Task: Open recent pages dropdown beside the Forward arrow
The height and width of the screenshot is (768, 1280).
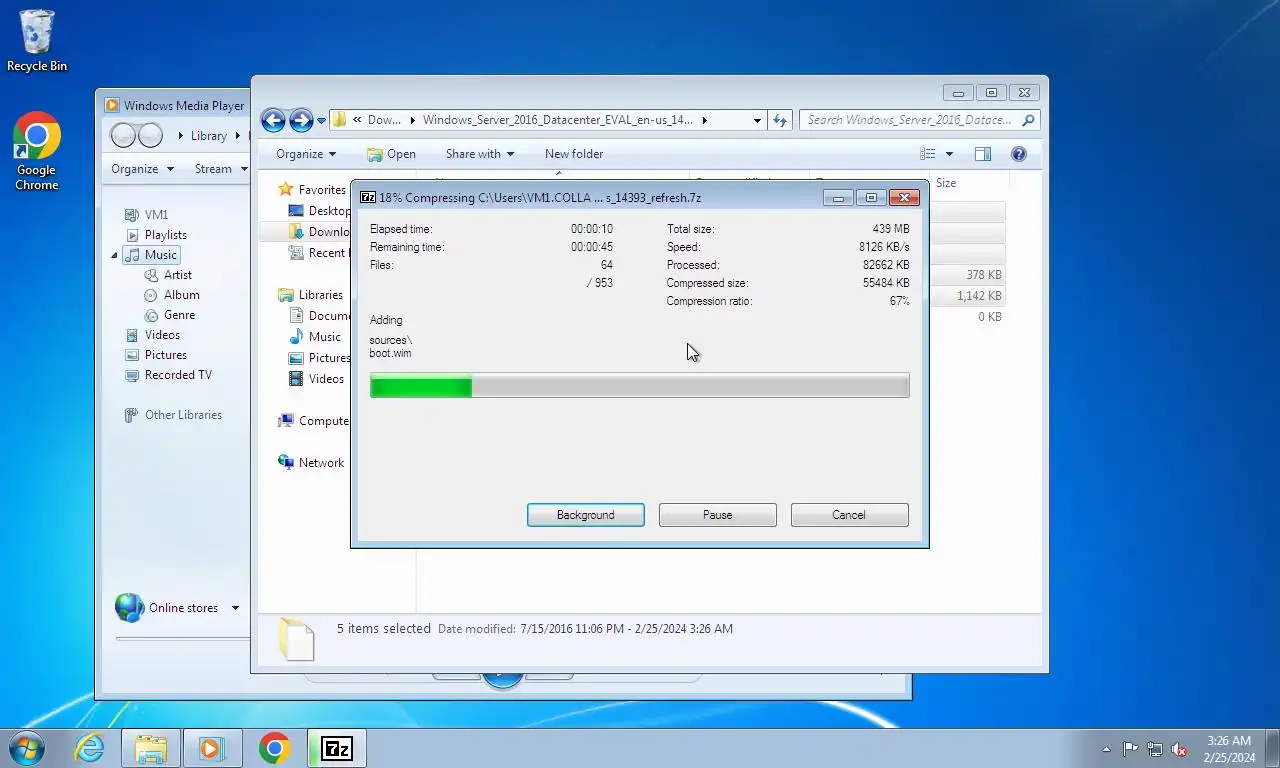Action: (x=321, y=121)
